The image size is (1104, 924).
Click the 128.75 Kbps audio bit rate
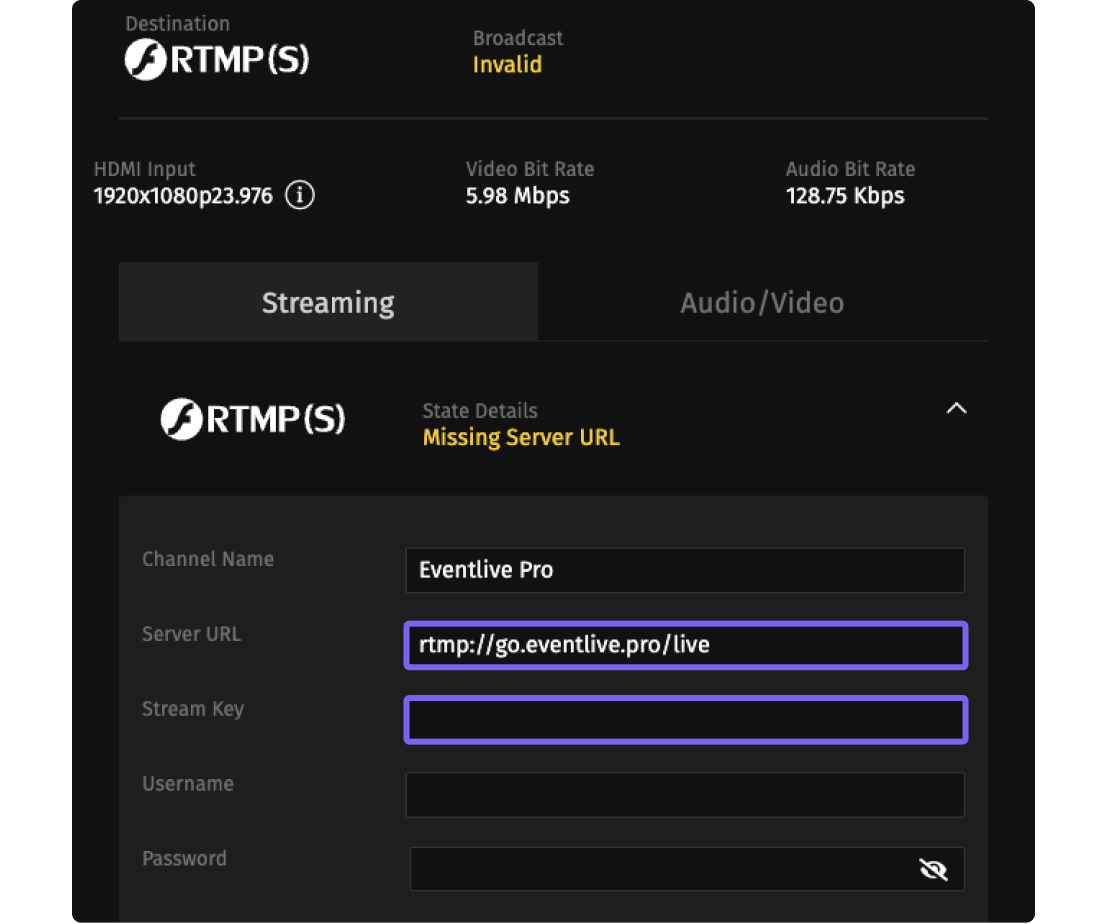pyautogui.click(x=845, y=196)
